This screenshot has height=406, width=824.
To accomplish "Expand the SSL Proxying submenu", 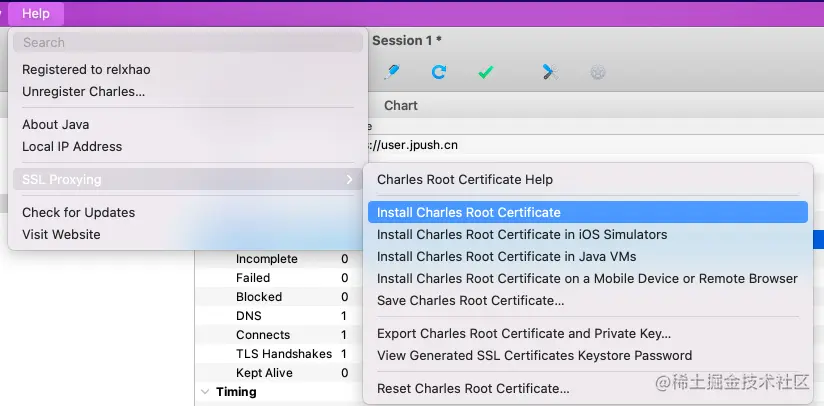I will coord(188,180).
